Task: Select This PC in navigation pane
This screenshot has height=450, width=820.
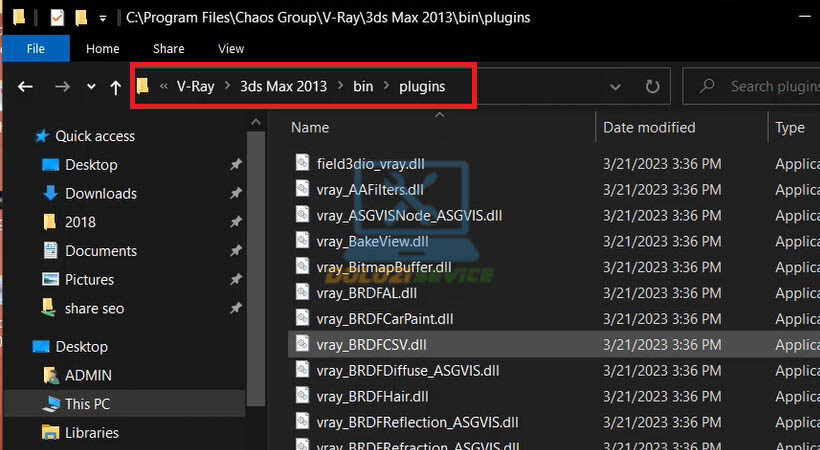Action: click(87, 404)
